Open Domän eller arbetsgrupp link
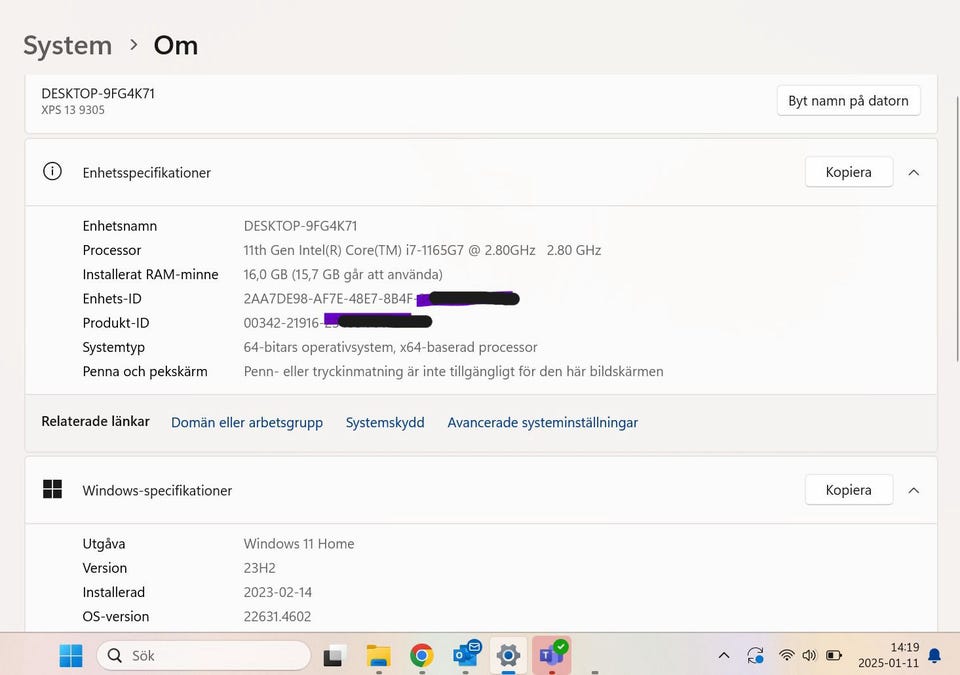Screen dimensions: 960x675 click(x=247, y=423)
